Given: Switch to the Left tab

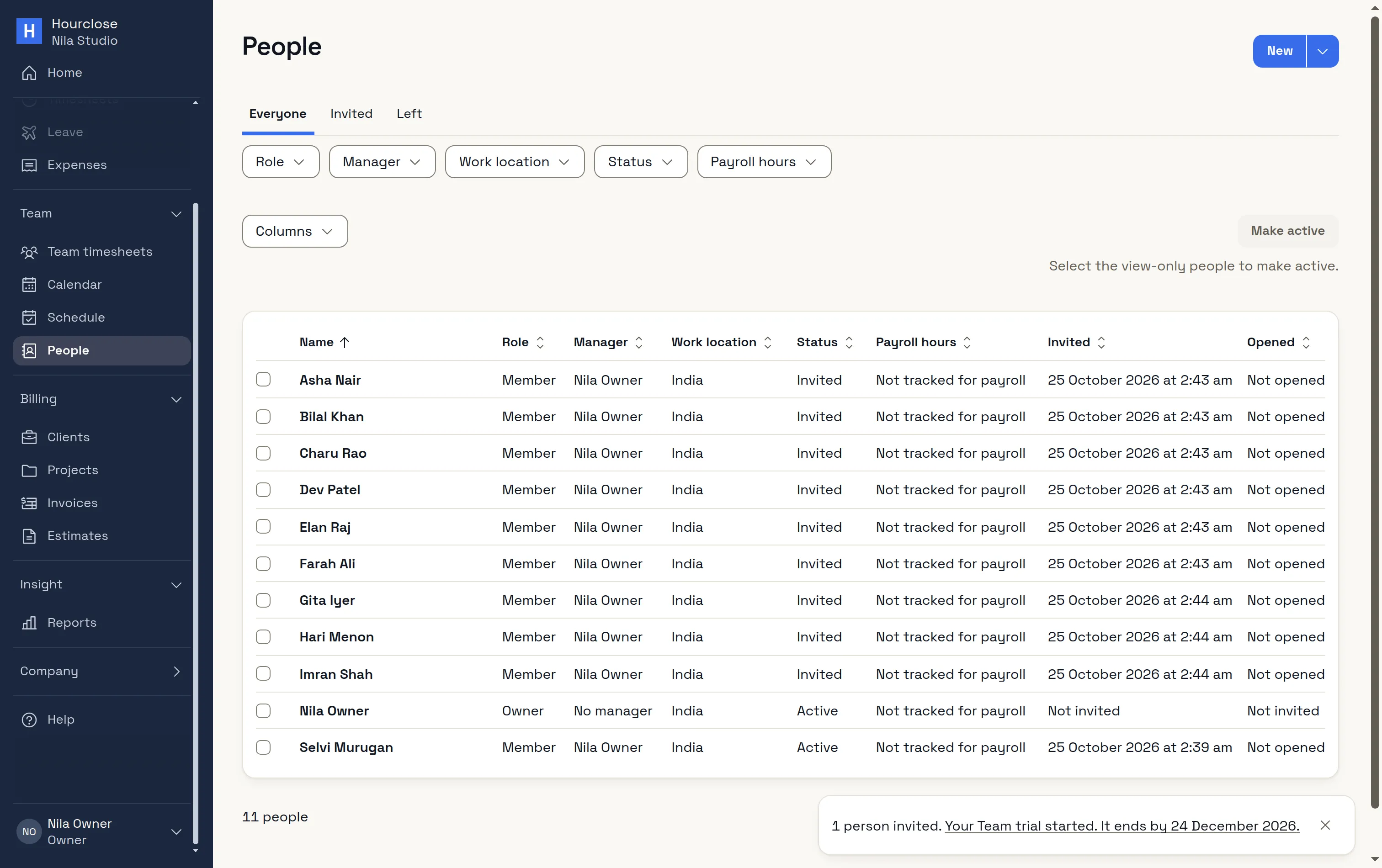Looking at the screenshot, I should pos(409,114).
